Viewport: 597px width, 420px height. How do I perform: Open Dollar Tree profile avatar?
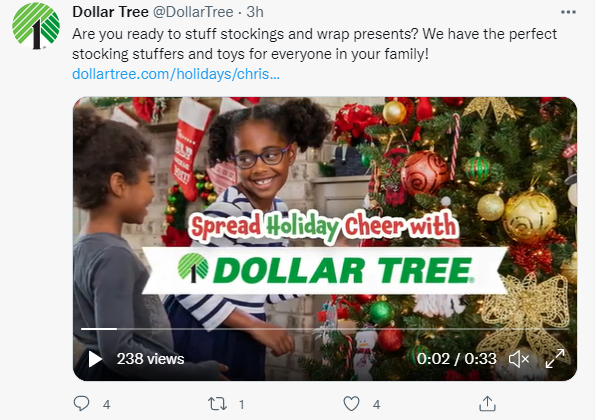pyautogui.click(x=36, y=26)
